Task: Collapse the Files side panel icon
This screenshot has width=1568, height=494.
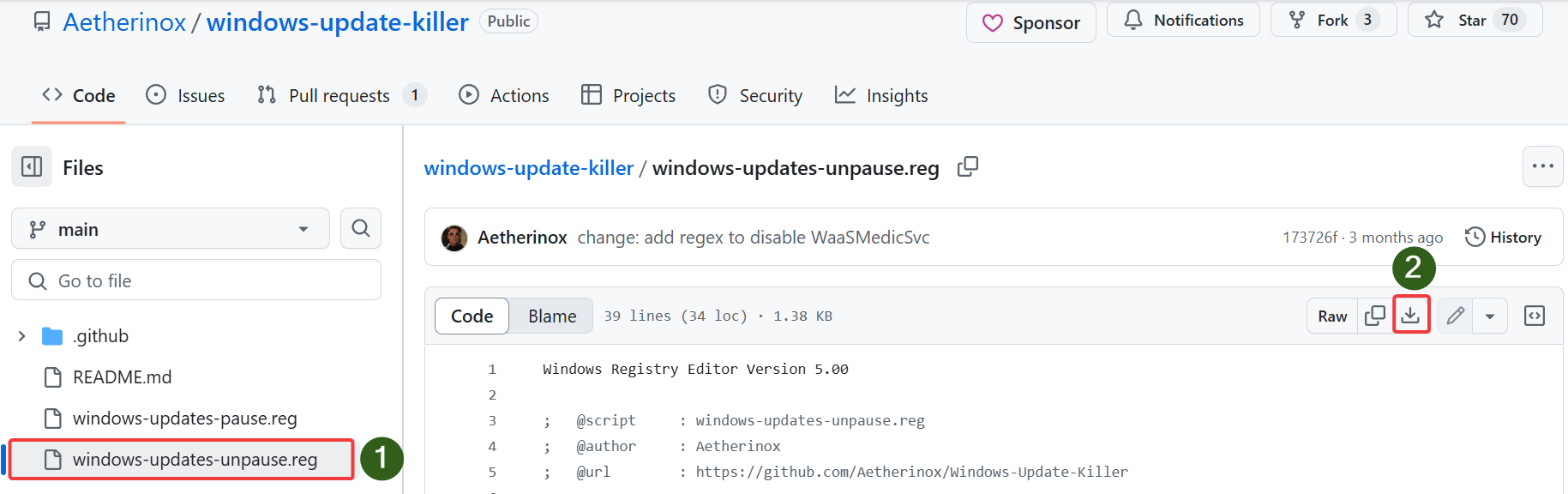Action: coord(32,166)
